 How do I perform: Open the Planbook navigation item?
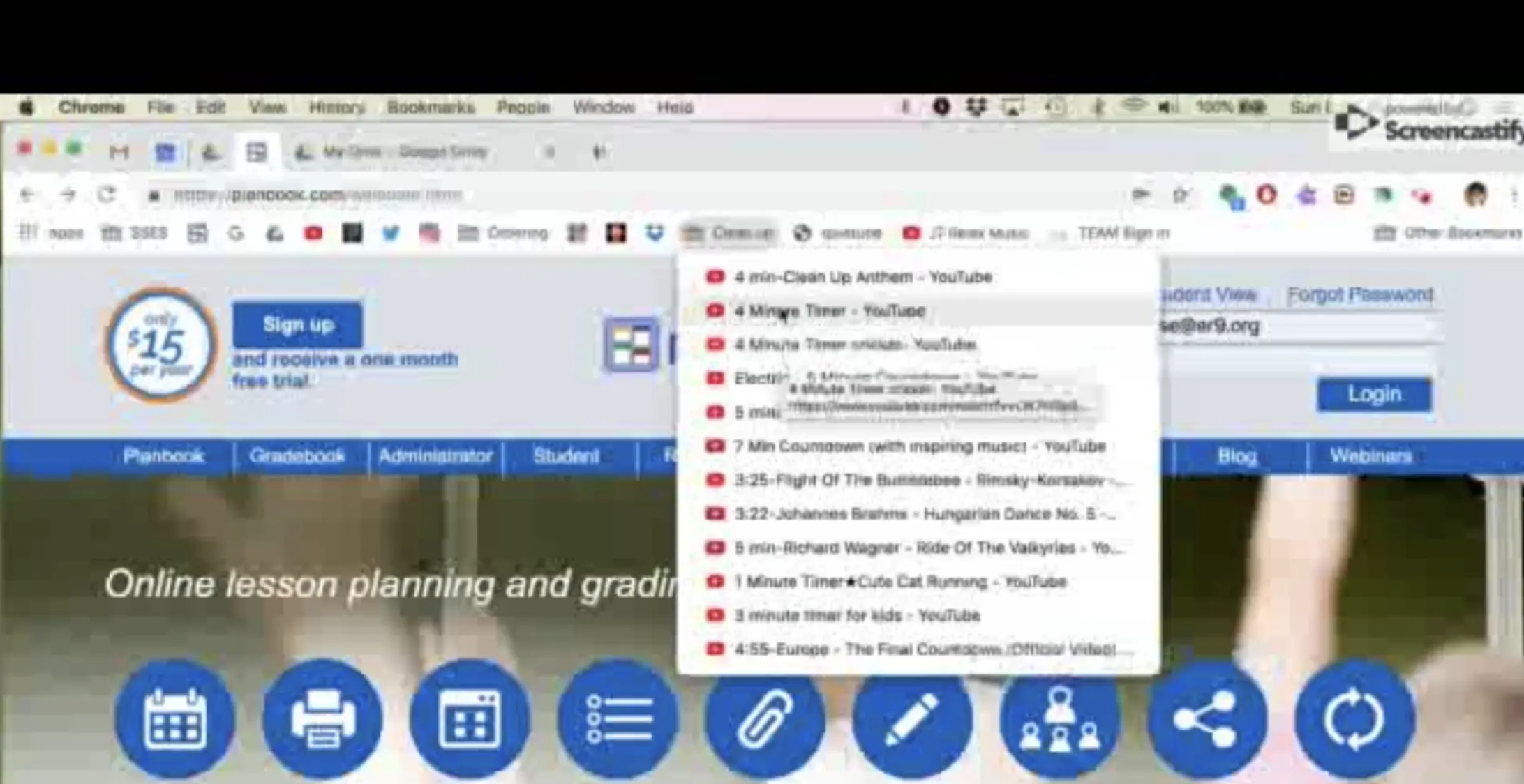163,456
